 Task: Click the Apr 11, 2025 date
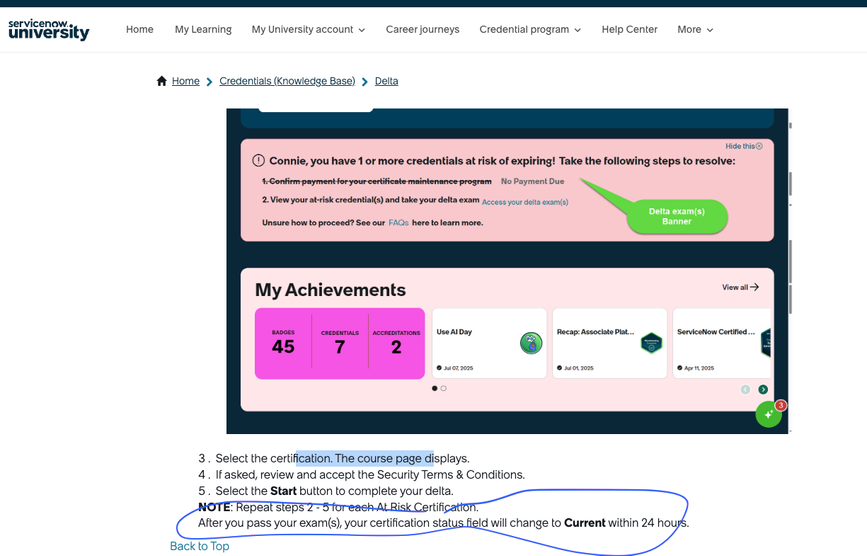coord(699,368)
